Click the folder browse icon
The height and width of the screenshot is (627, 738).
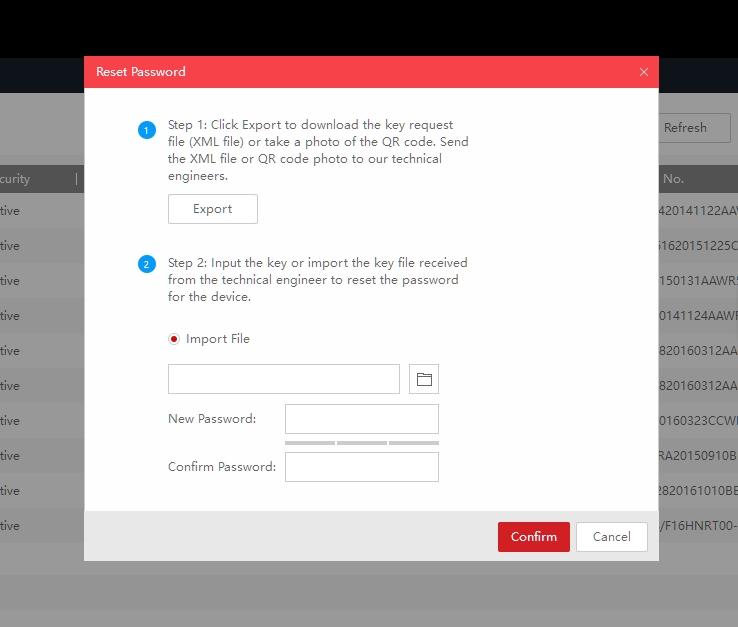424,379
